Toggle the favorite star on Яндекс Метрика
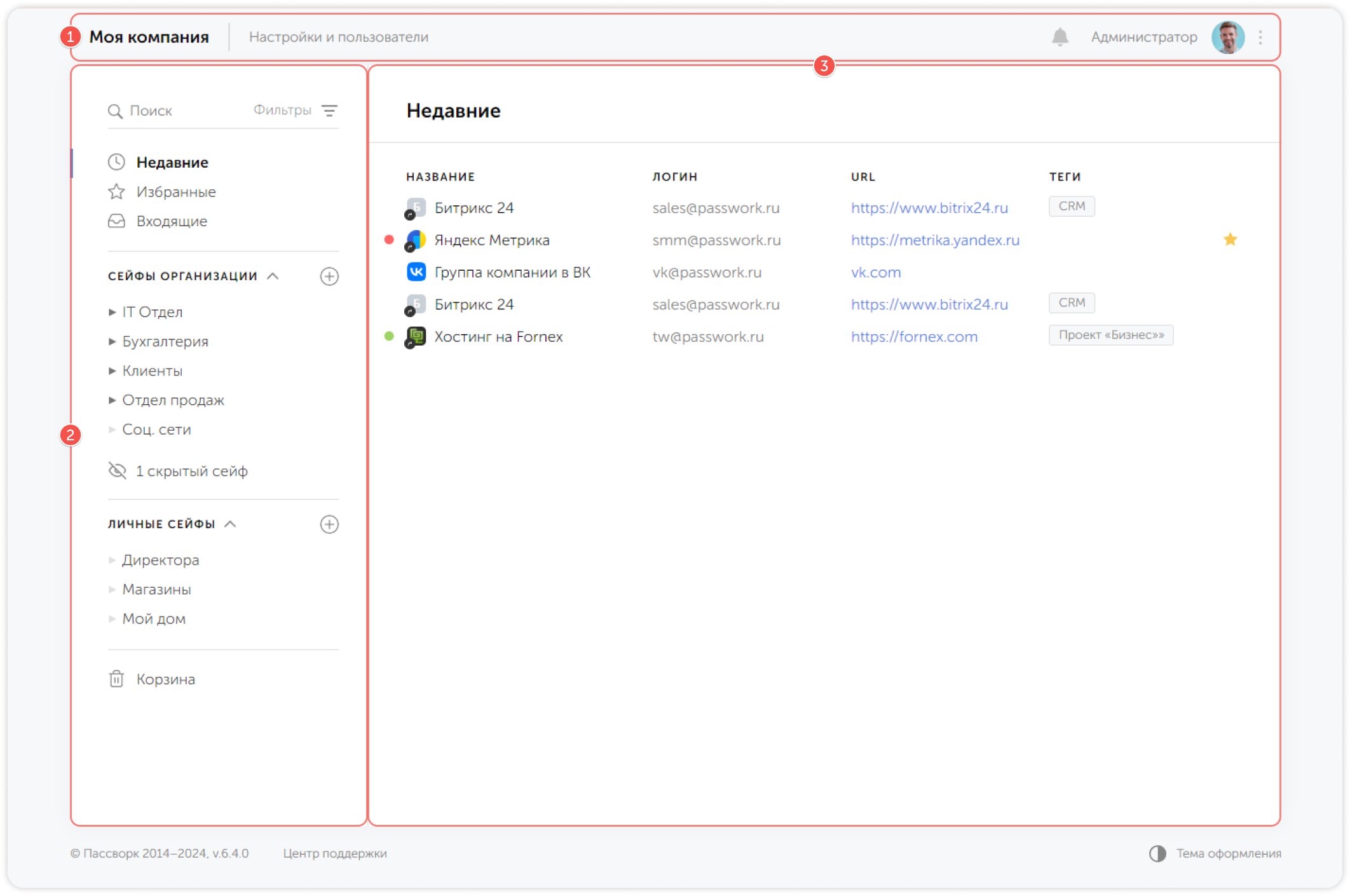 1230,240
